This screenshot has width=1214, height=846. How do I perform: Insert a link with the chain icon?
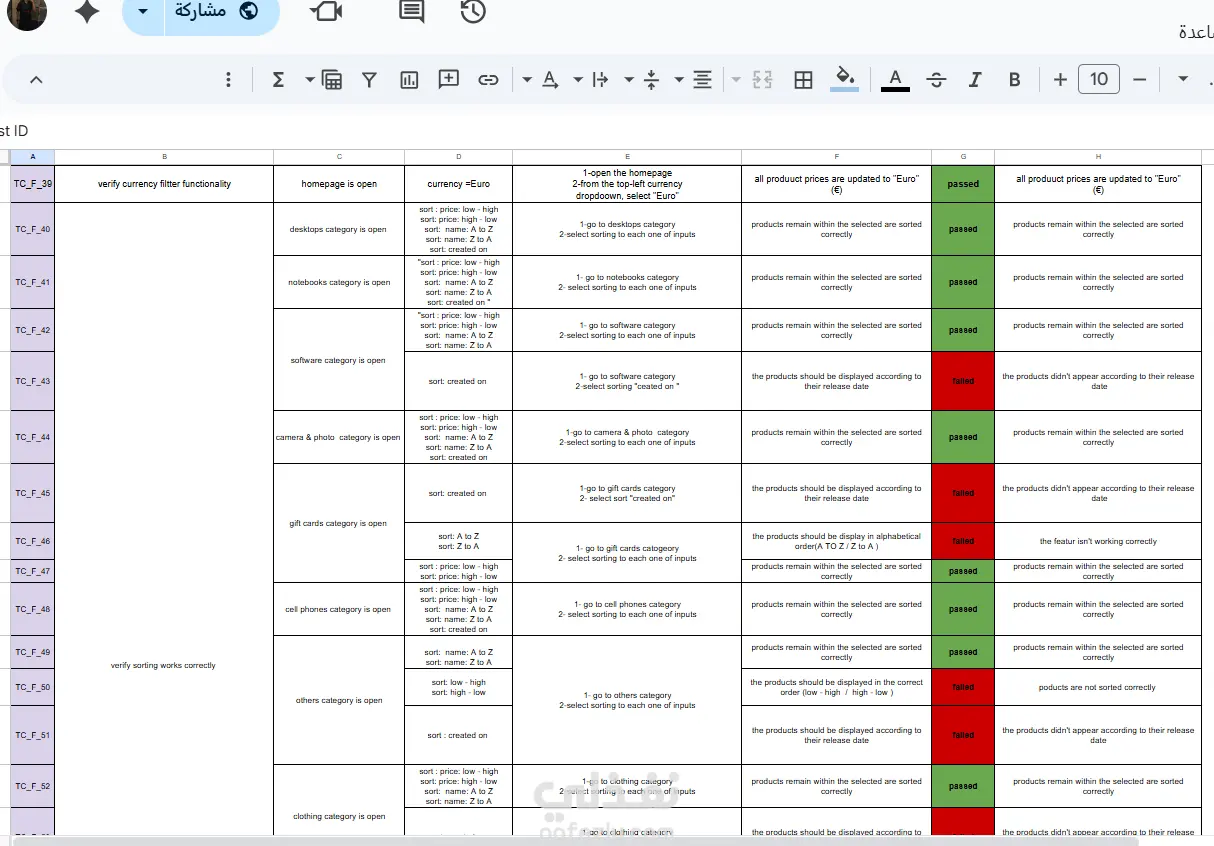coord(488,80)
